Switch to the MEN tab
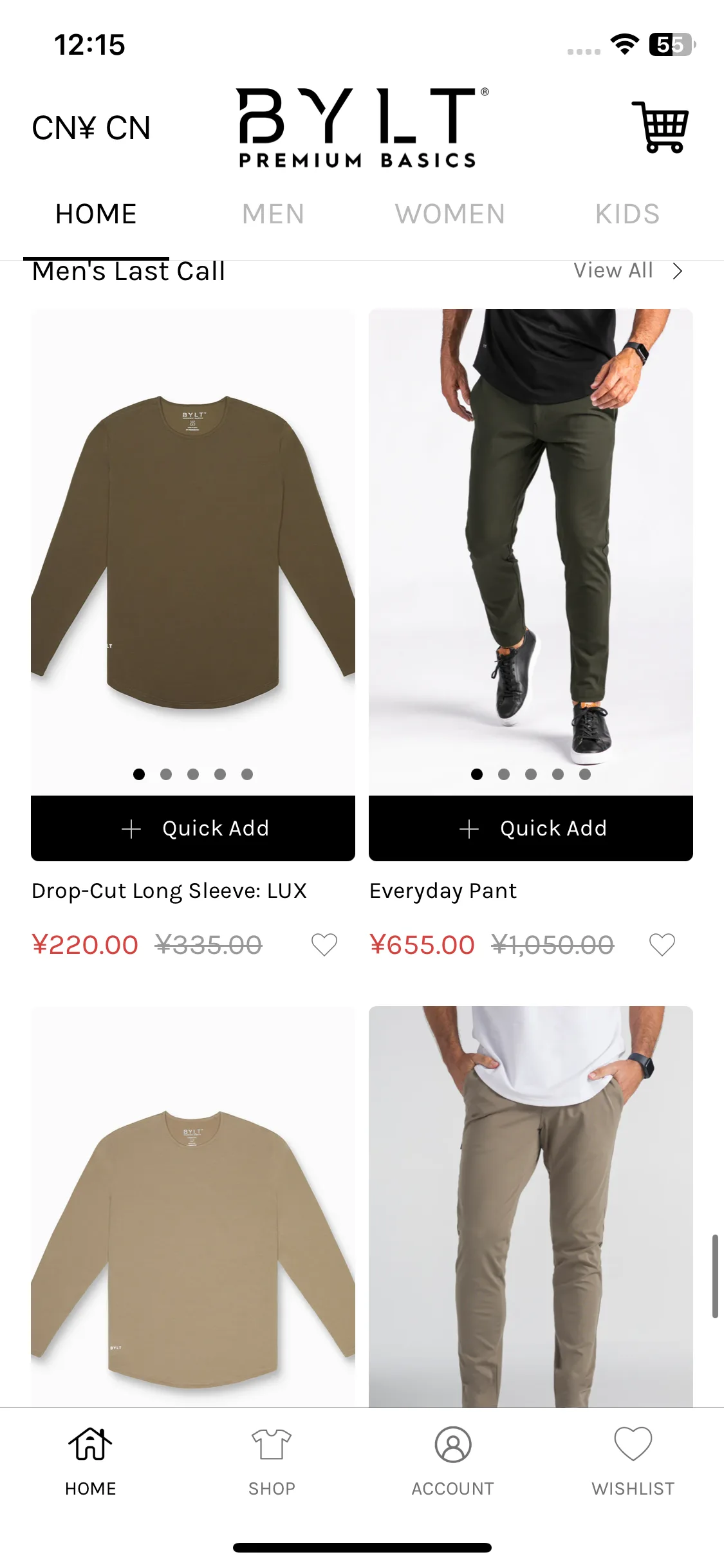 [273, 214]
